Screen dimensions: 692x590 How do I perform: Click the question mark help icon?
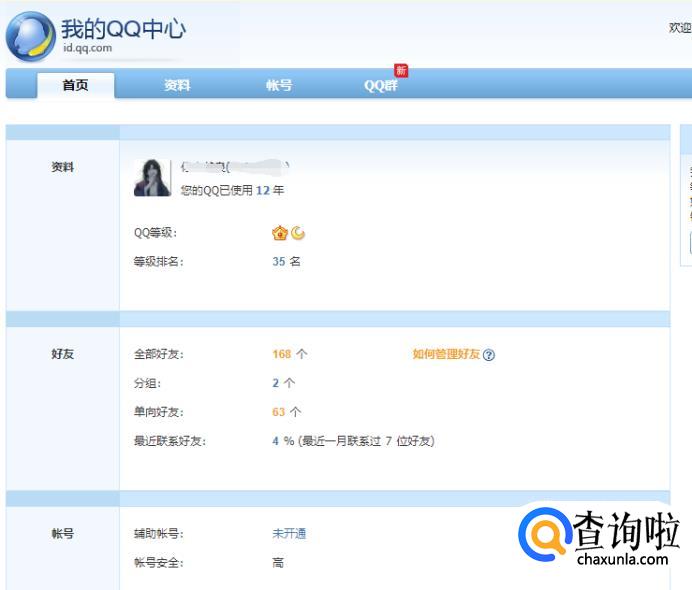point(489,355)
